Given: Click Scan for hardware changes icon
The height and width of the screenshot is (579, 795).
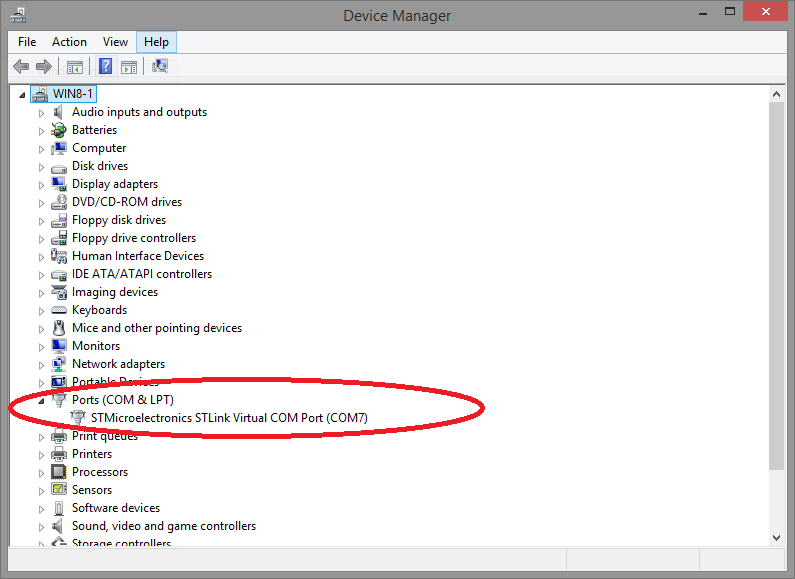Looking at the screenshot, I should point(160,67).
